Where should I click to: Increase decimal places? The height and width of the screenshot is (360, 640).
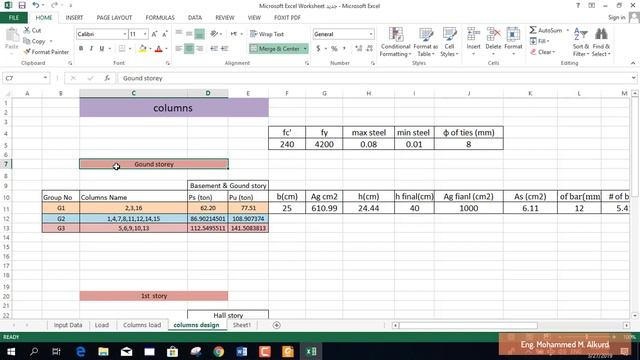click(359, 49)
